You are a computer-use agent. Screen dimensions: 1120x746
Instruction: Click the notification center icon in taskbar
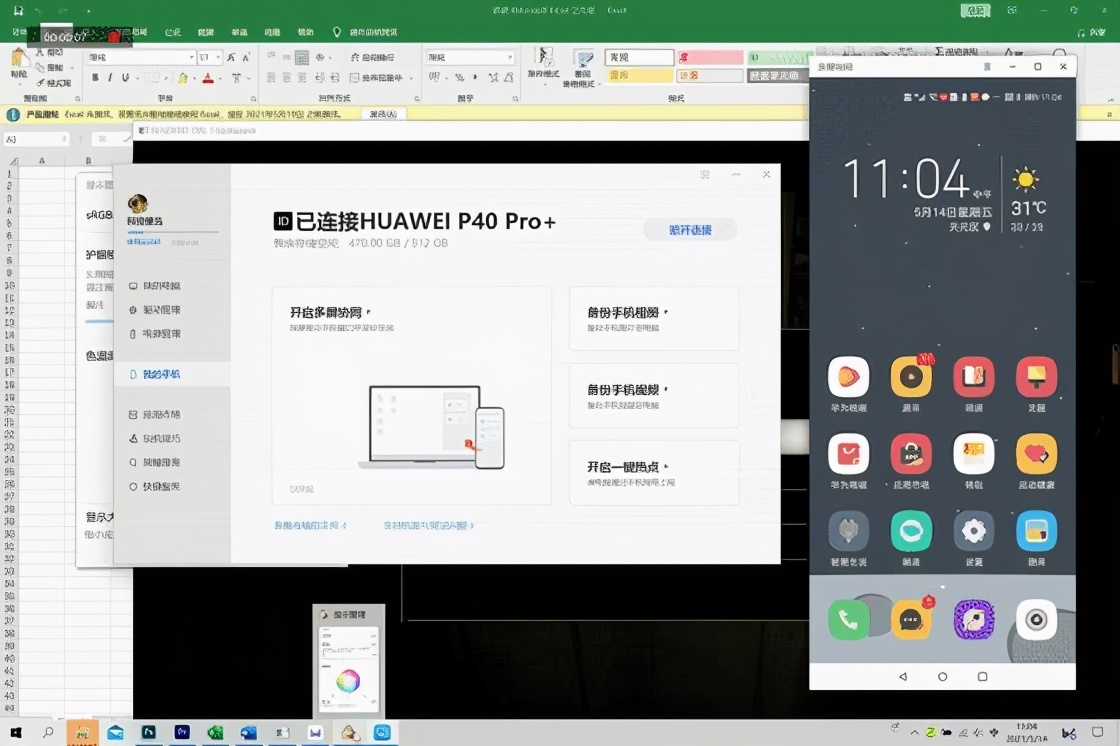[x=1097, y=732]
